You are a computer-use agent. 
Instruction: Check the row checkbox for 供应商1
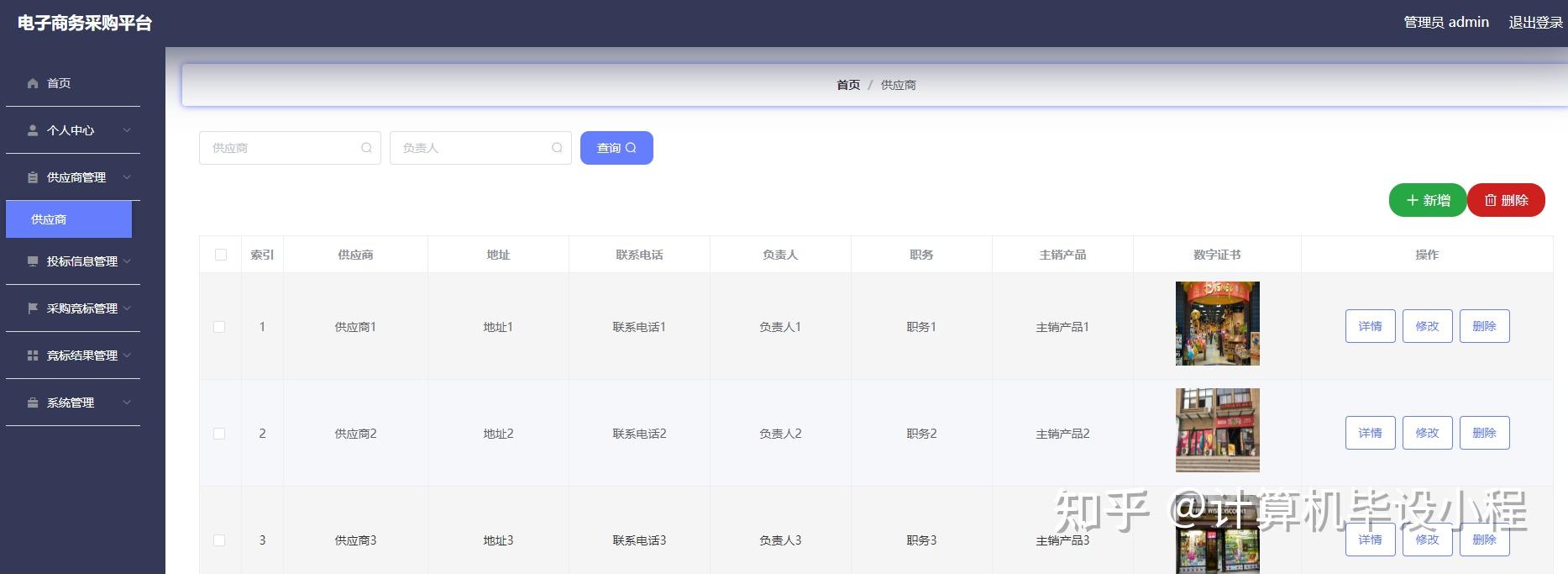[219, 327]
